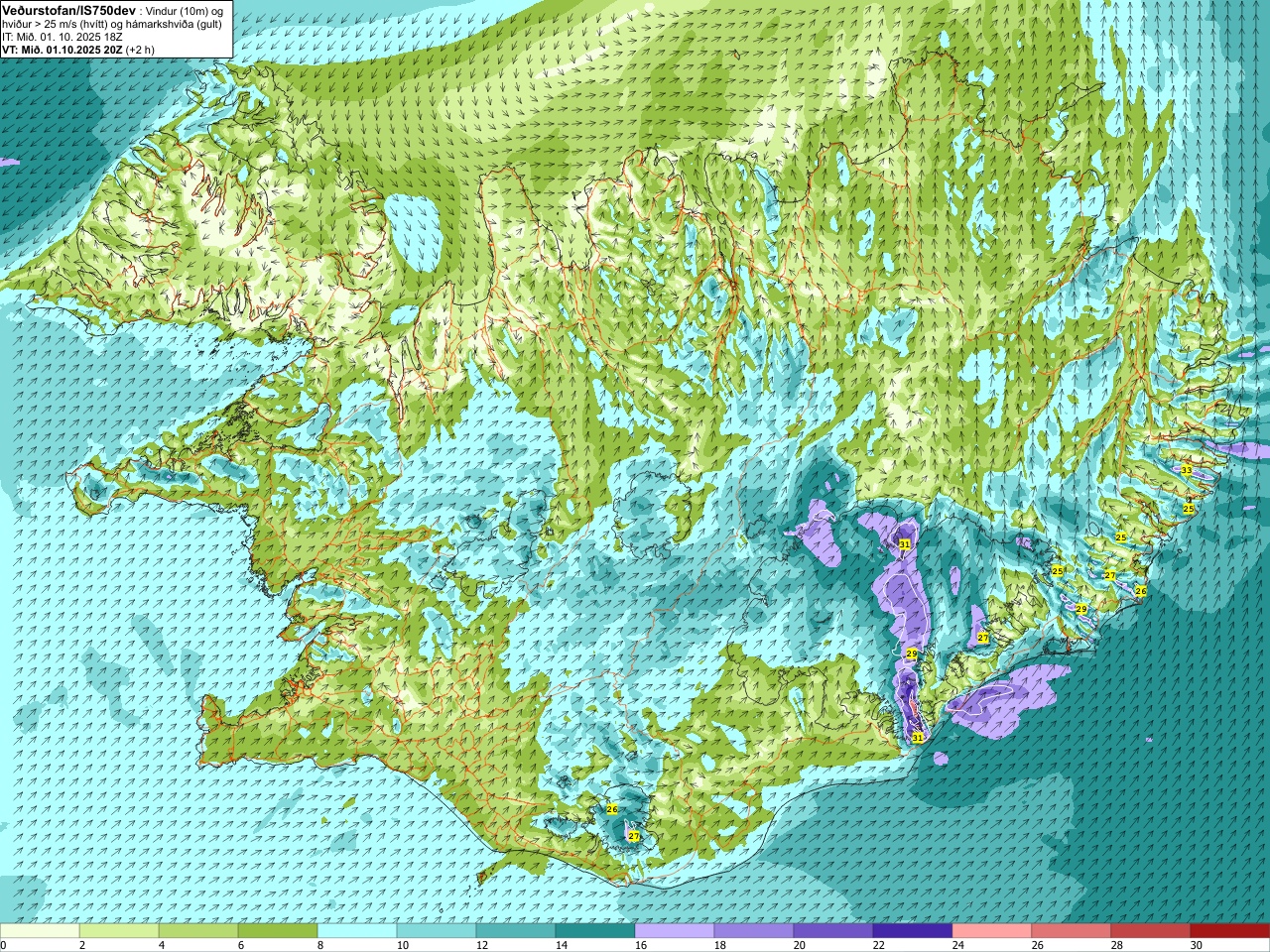Viewport: 1270px width, 952px height.
Task: Click the violet 20–22 m/s legend swatch
Action: pos(833,931)
